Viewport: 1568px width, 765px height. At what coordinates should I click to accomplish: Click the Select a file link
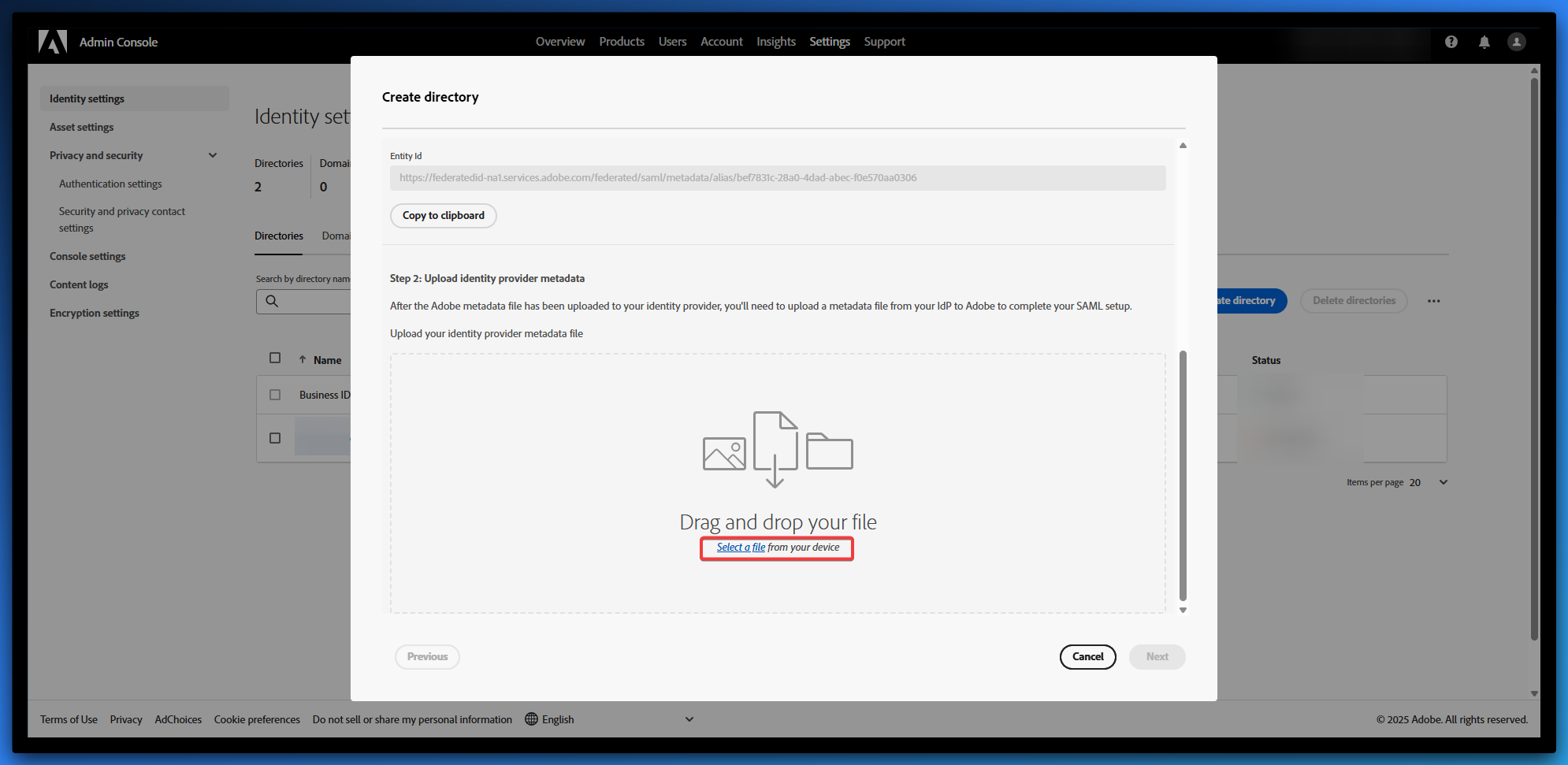coord(741,548)
